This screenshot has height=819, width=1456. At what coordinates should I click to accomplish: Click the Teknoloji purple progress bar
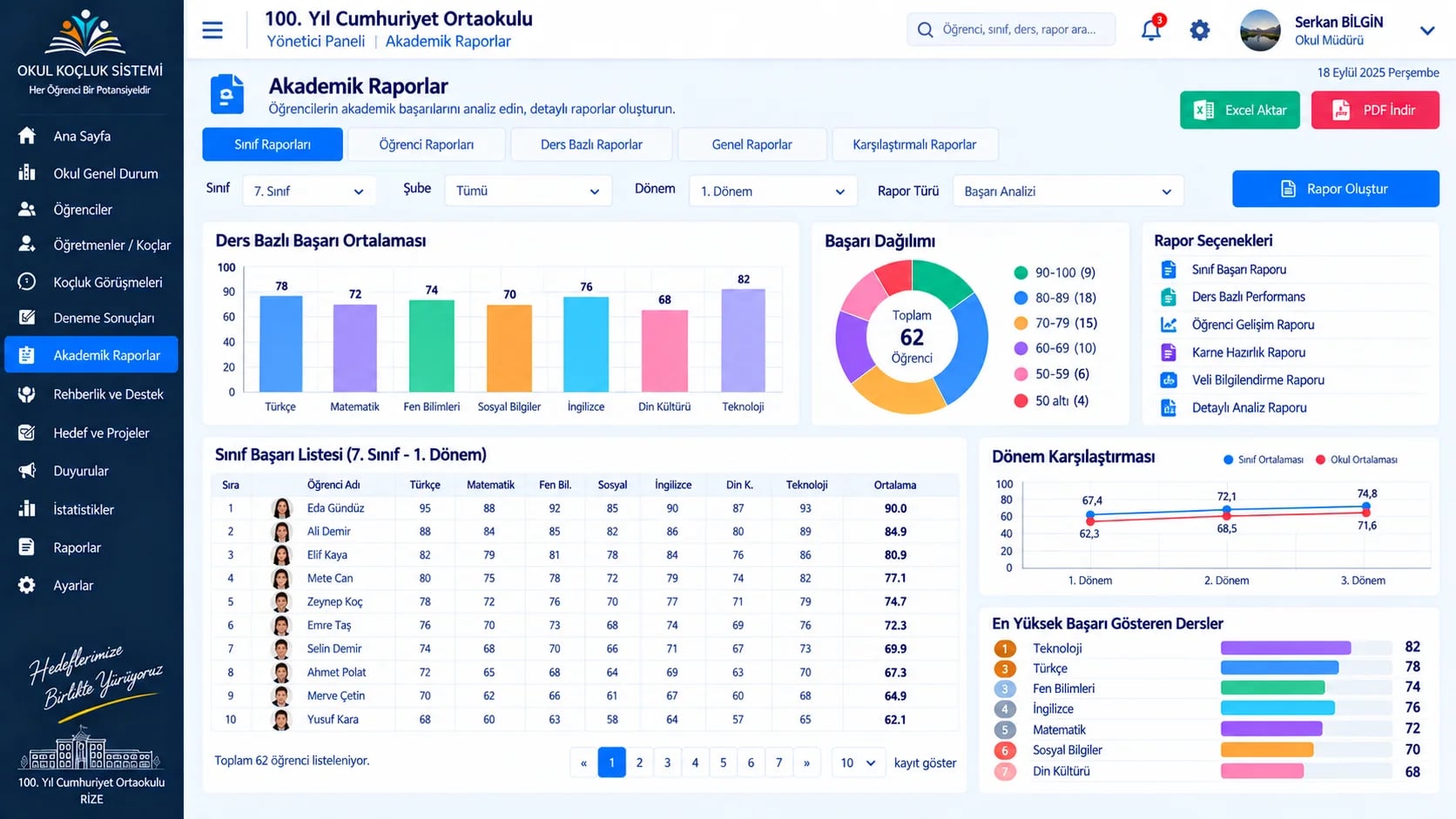[x=1285, y=648]
